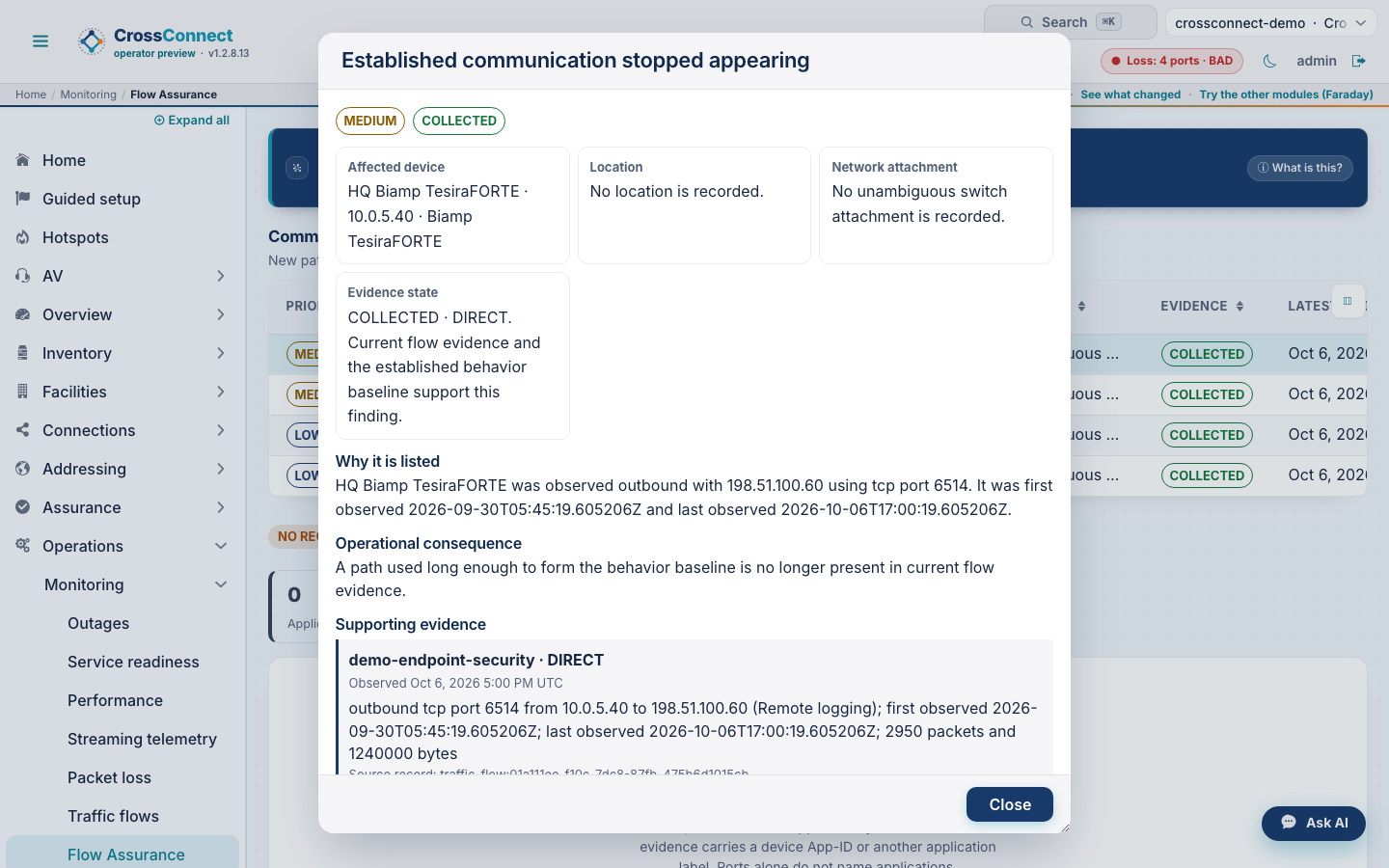1389x868 pixels.
Task: Go to the Home breadcrumb
Action: click(x=31, y=95)
